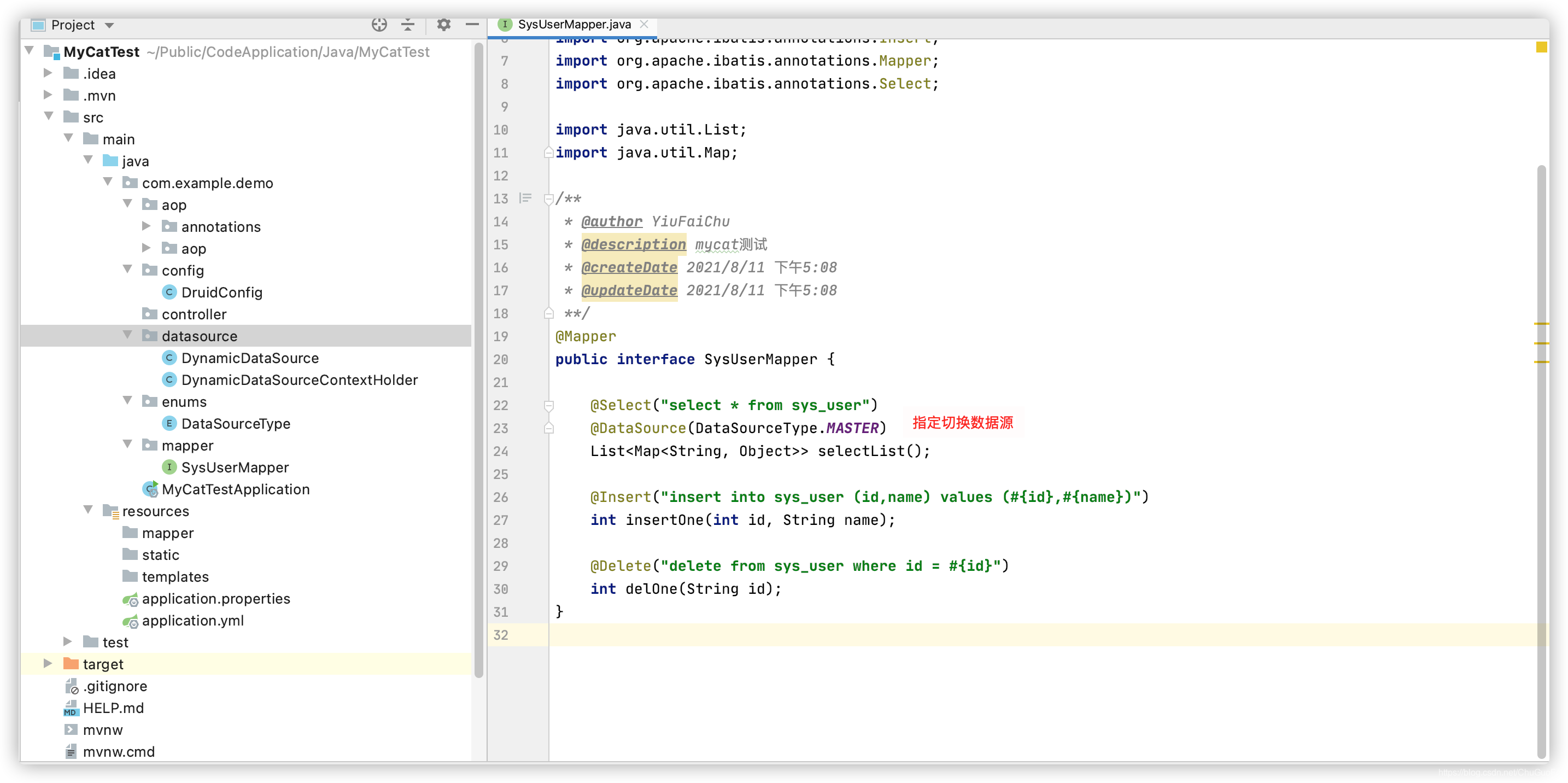Click the mvnw script file icon
Viewport: 1568px width, 783px height.
(71, 729)
